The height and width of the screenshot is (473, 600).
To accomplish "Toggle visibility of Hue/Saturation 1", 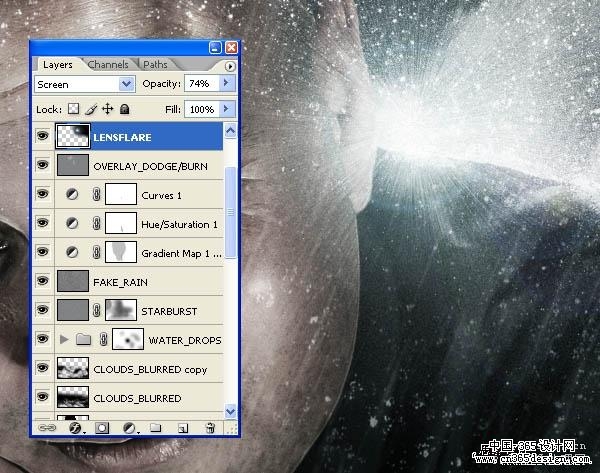I will (x=42, y=223).
